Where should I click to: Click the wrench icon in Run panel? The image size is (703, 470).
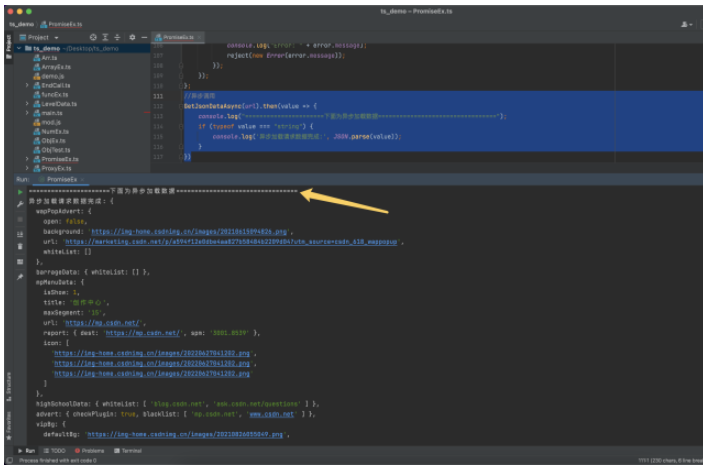[x=20, y=204]
